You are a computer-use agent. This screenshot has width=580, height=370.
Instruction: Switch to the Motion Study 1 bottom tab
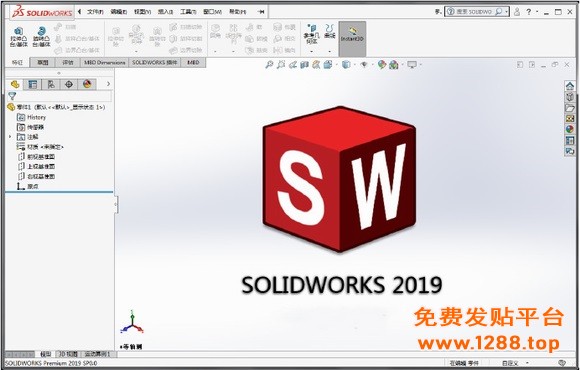tap(97, 354)
